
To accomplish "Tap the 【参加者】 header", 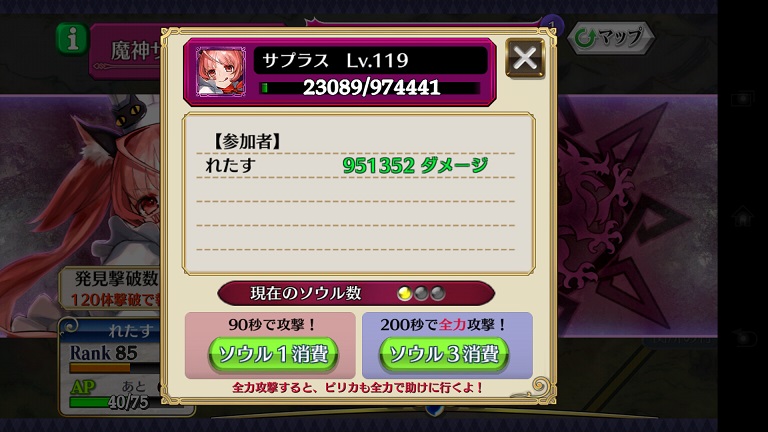I will coord(247,142).
